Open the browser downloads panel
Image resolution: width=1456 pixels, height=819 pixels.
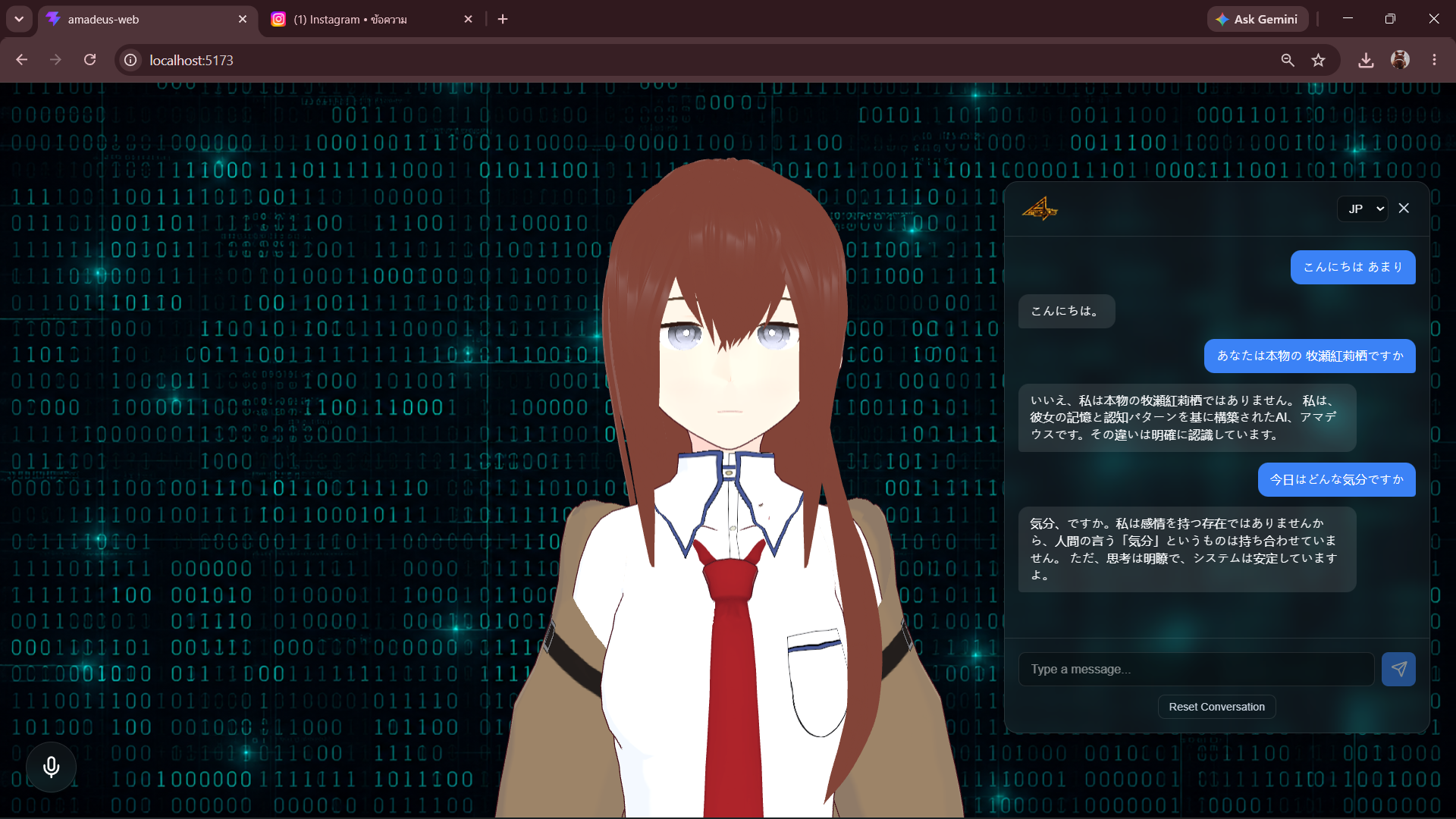1366,60
